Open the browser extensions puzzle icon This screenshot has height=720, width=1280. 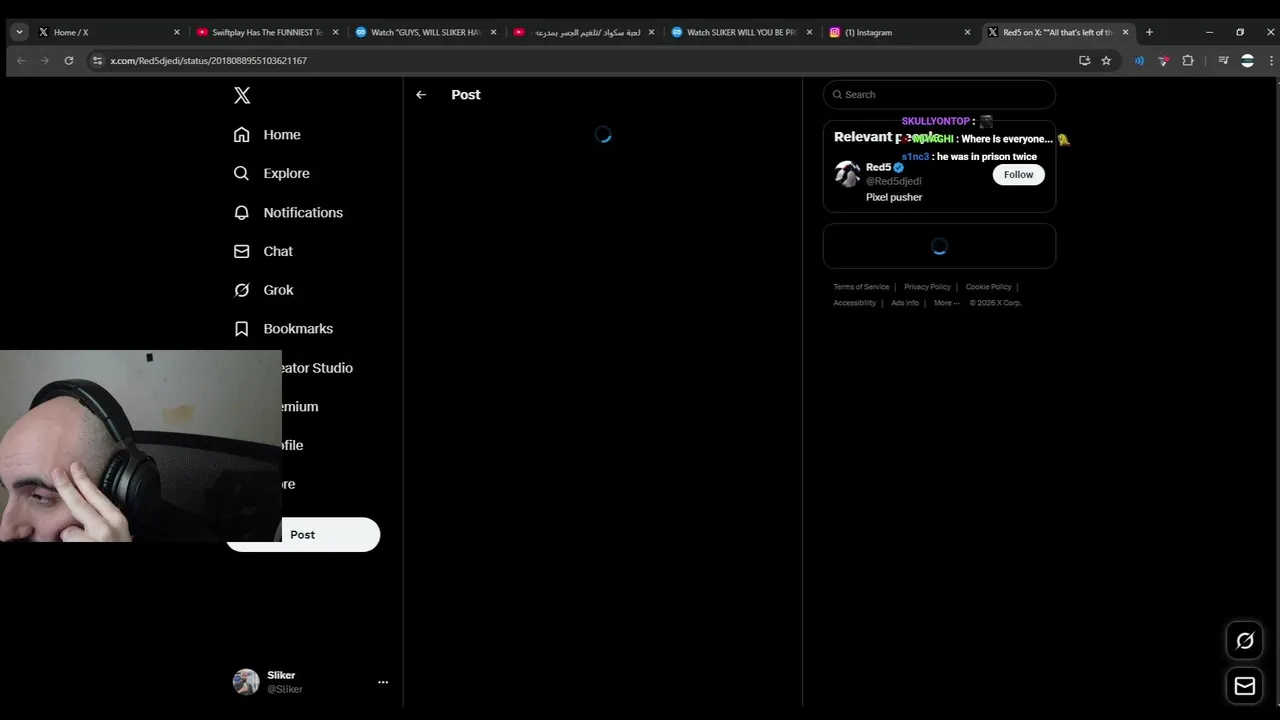pyautogui.click(x=1188, y=60)
